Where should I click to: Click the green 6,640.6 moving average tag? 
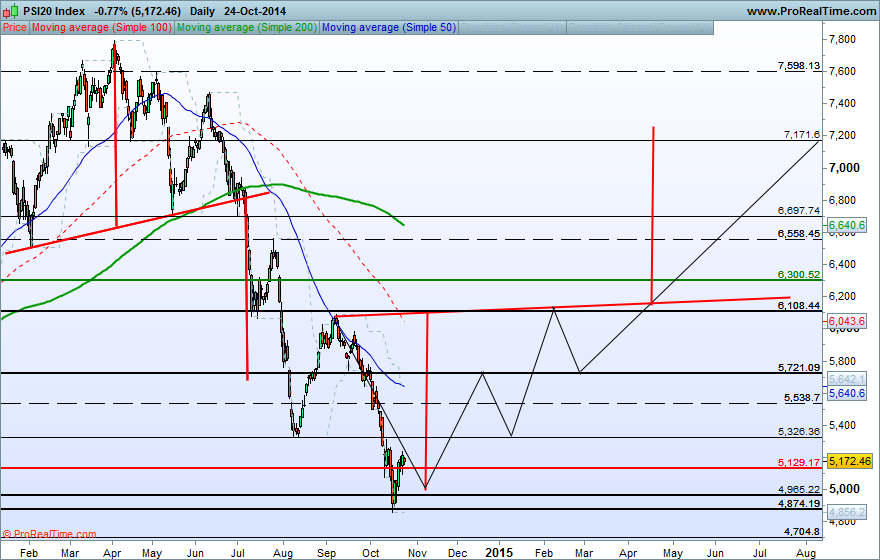point(847,225)
